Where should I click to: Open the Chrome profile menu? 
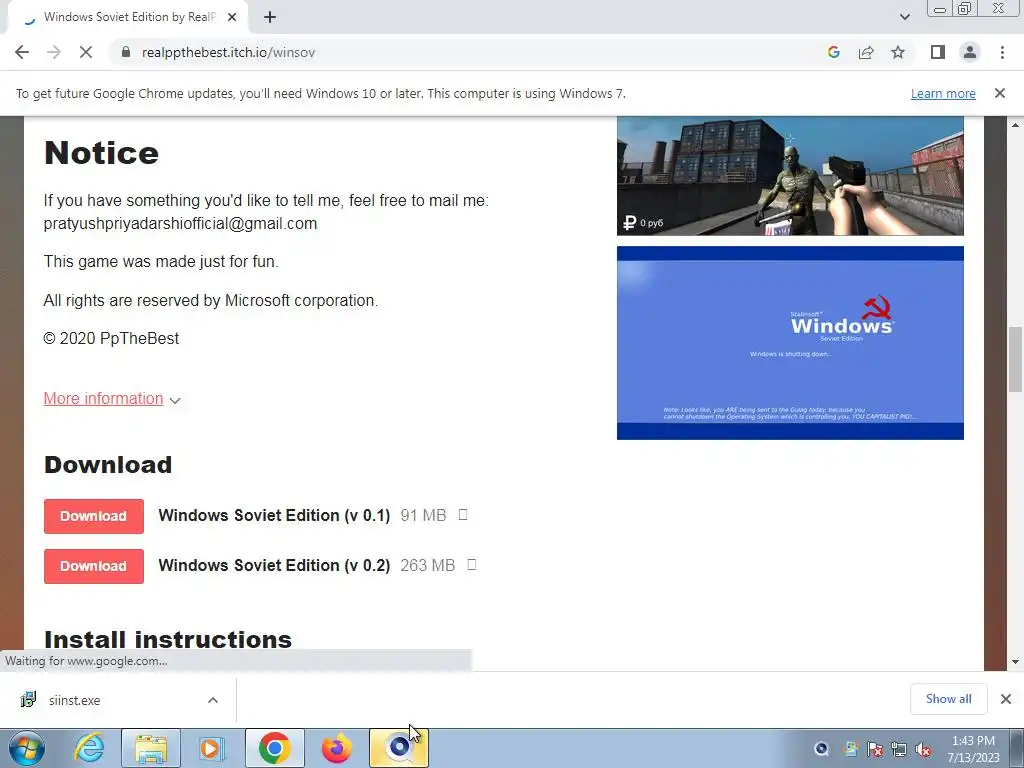[x=970, y=52]
